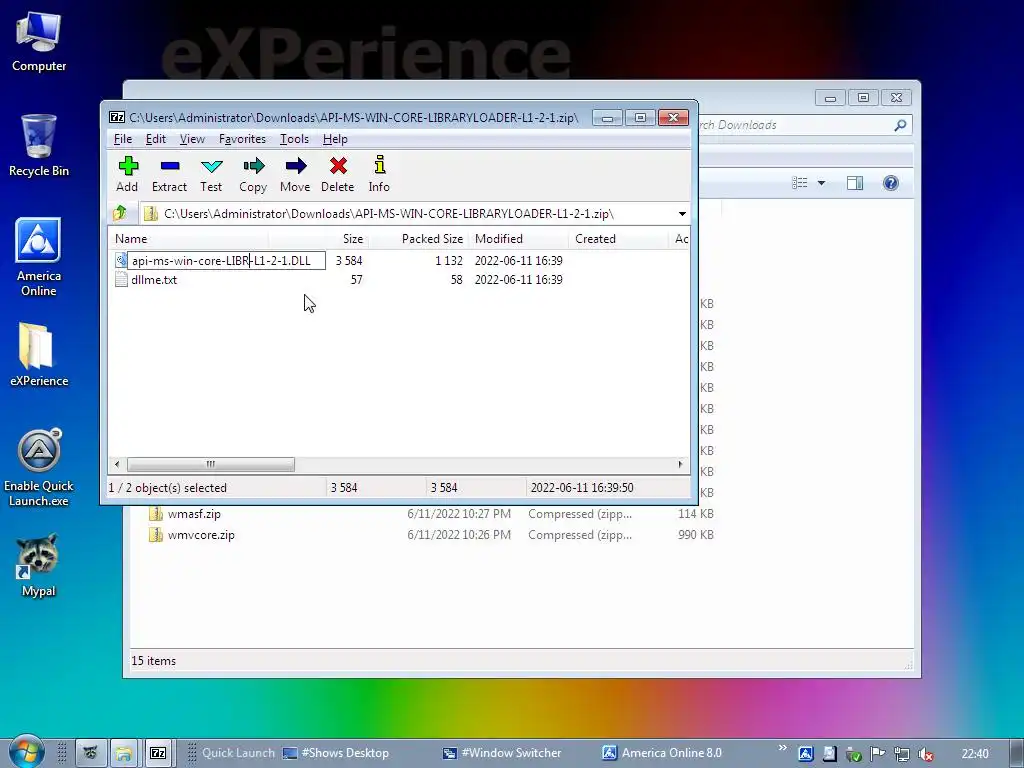The width and height of the screenshot is (1024, 768).
Task: Click the horizontal scrollbar right arrow
Action: click(680, 464)
